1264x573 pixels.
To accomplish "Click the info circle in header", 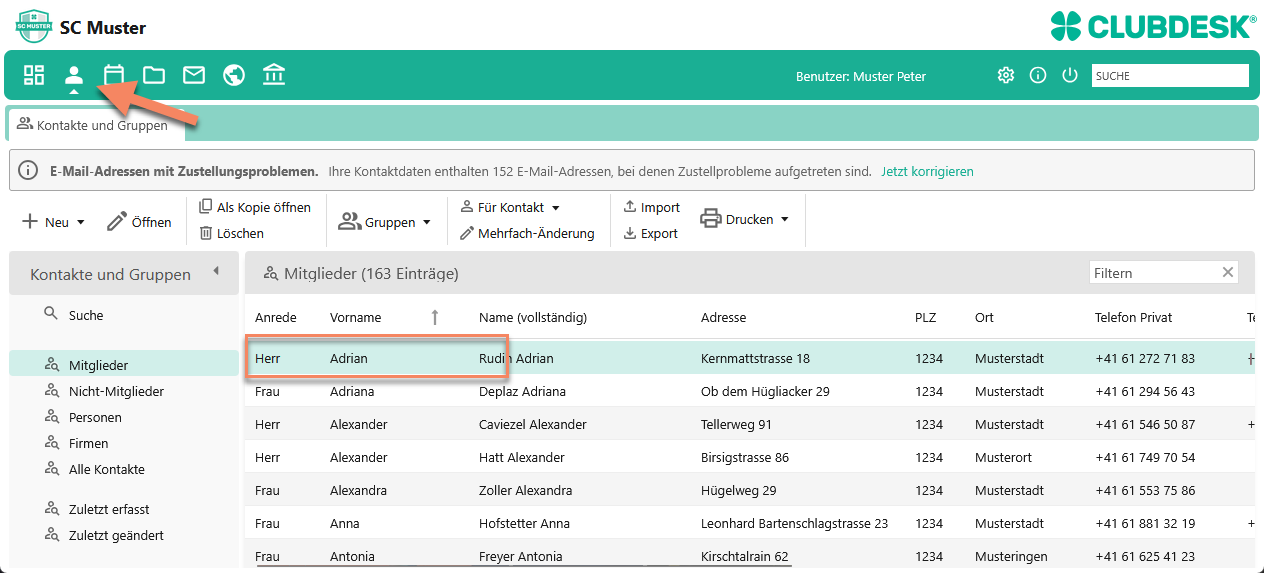I will click(x=1038, y=75).
